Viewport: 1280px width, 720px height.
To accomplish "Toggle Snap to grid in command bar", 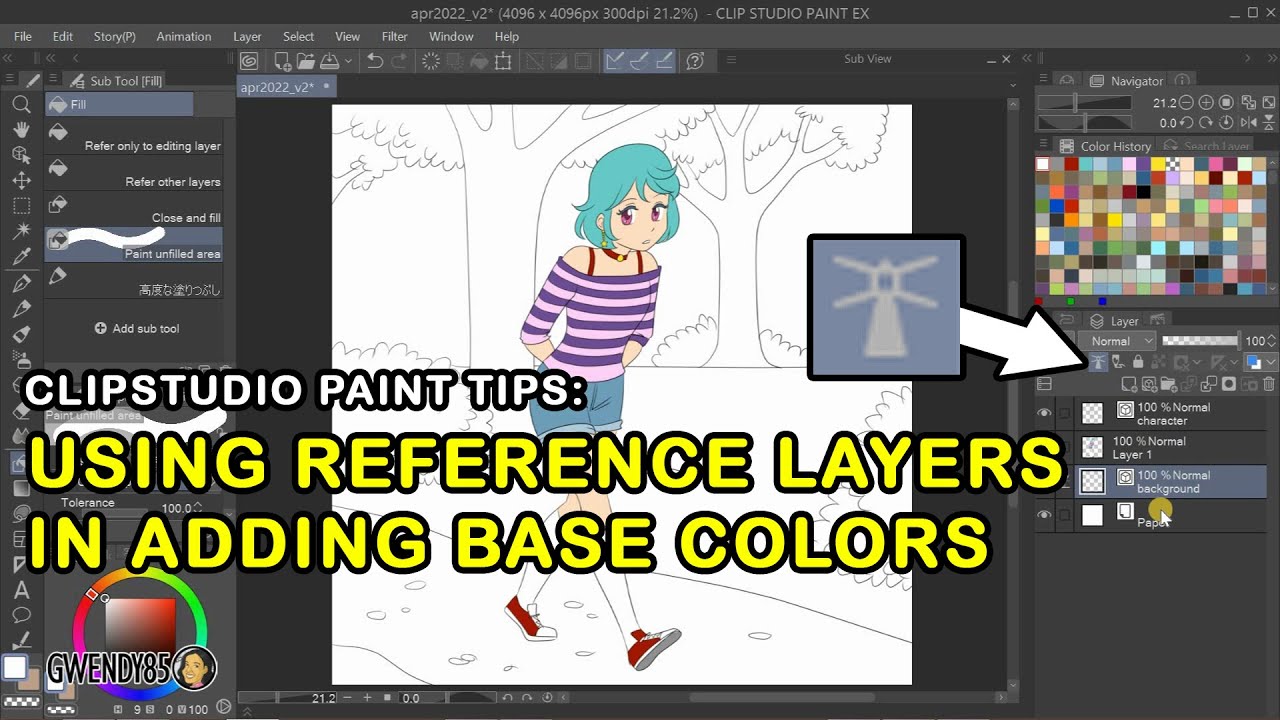I will pyautogui.click(x=664, y=61).
